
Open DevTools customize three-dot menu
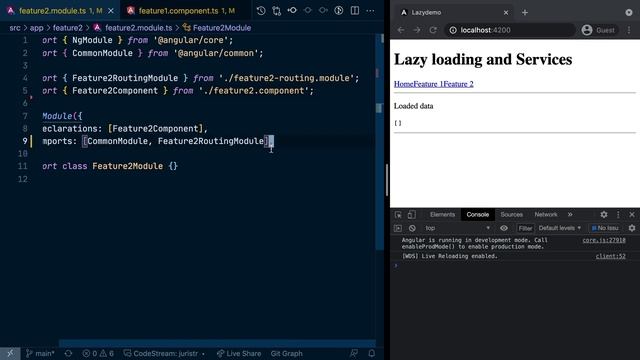tap(618, 214)
